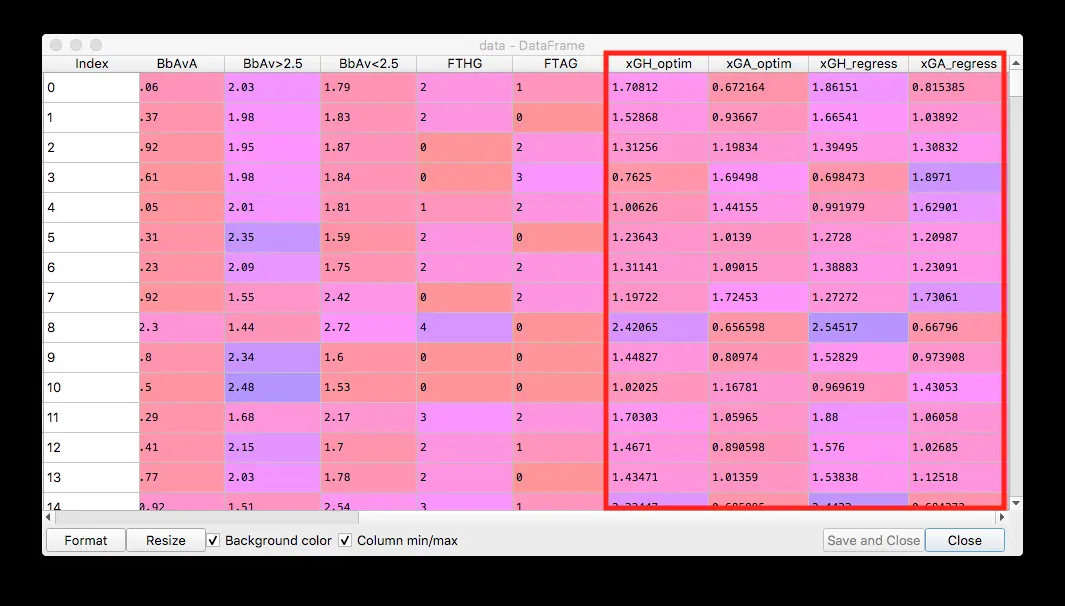Toggle the Column min/max checkbox
This screenshot has width=1065, height=606.
345,540
